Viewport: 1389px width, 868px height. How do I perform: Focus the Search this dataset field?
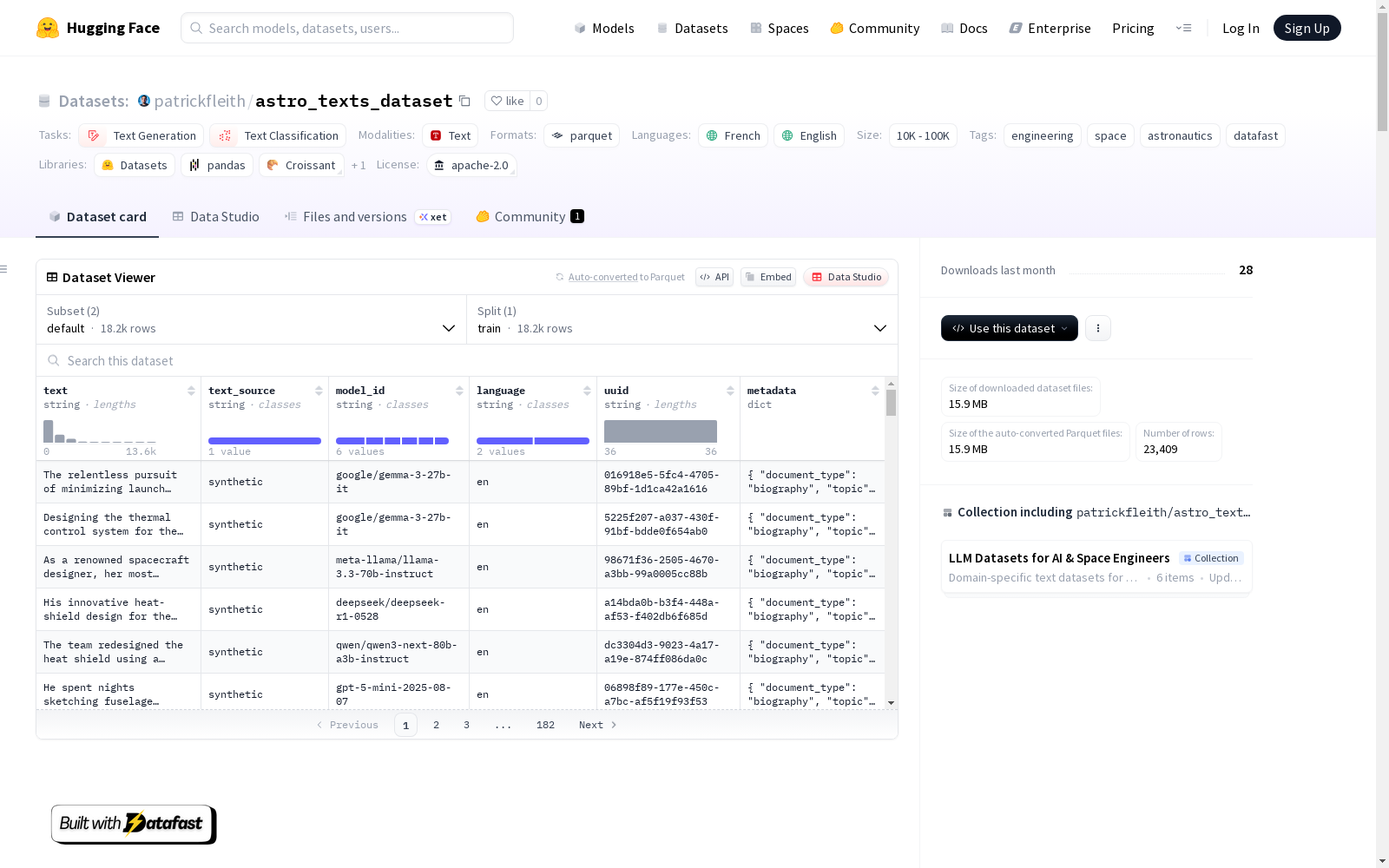click(x=467, y=360)
